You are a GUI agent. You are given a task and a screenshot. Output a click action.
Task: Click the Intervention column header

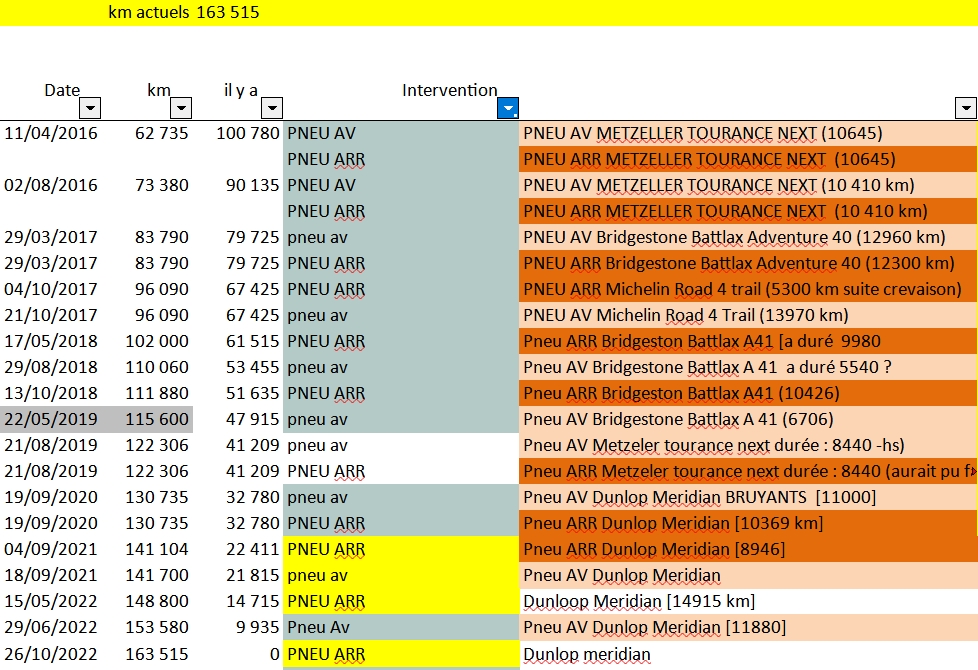click(x=450, y=90)
